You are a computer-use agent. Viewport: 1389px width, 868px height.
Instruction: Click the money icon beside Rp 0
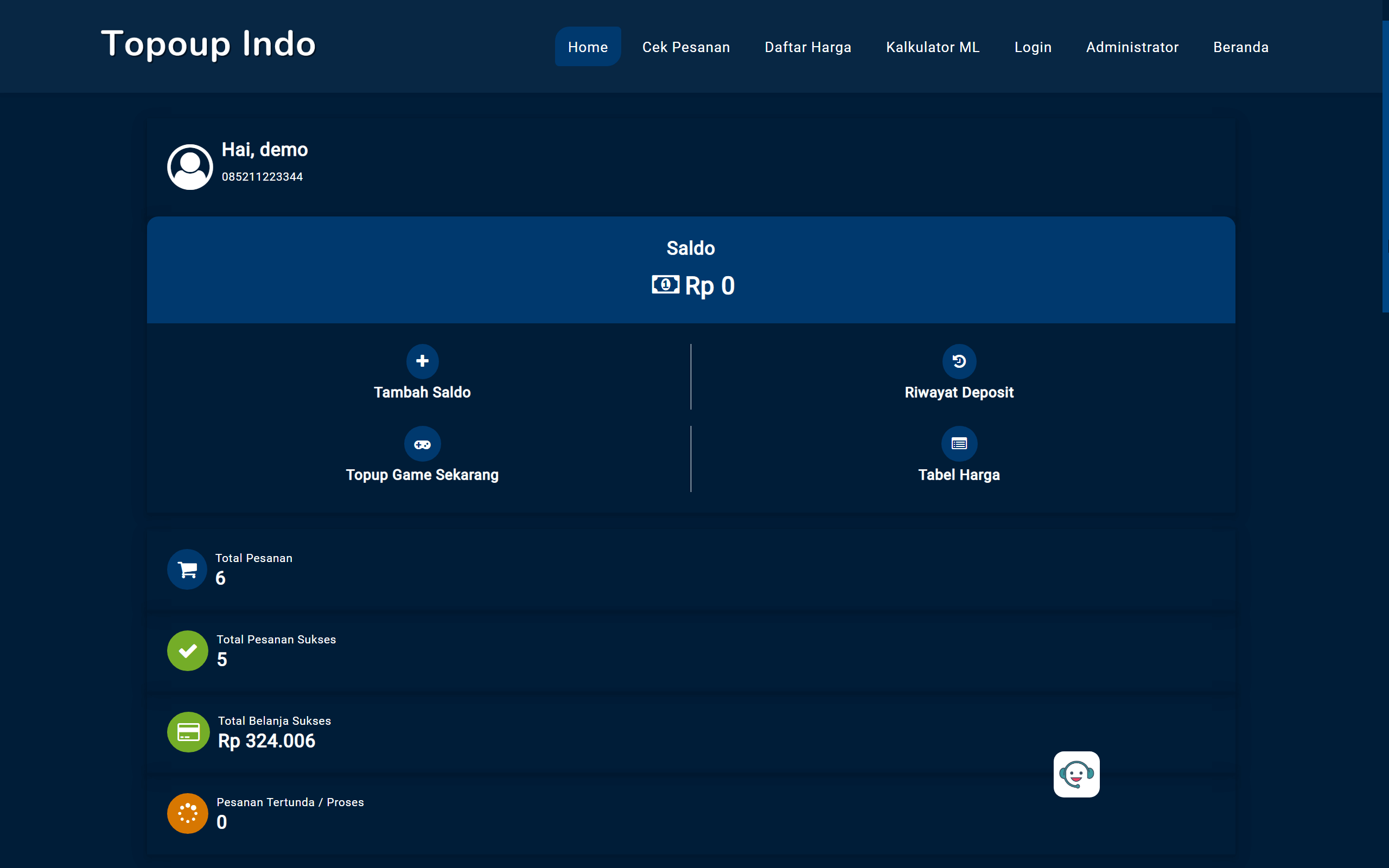(665, 285)
